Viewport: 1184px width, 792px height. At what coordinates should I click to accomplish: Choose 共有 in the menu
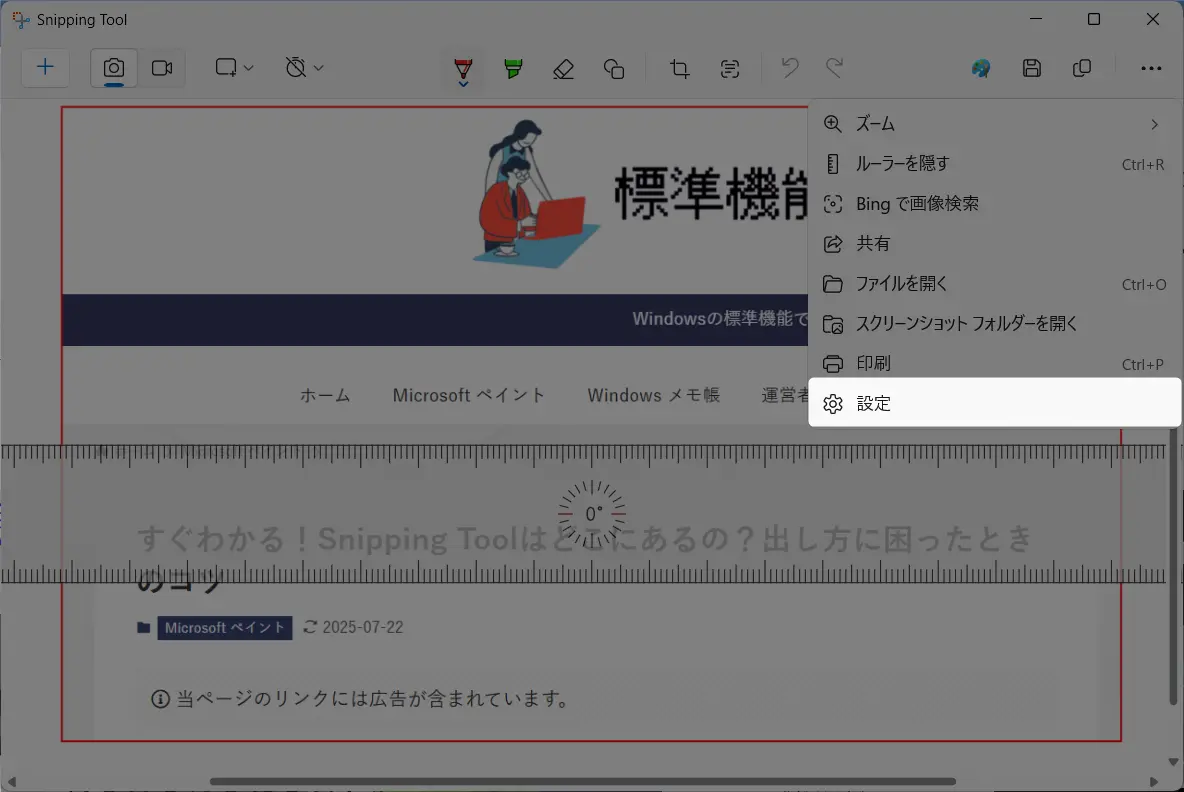(x=994, y=244)
